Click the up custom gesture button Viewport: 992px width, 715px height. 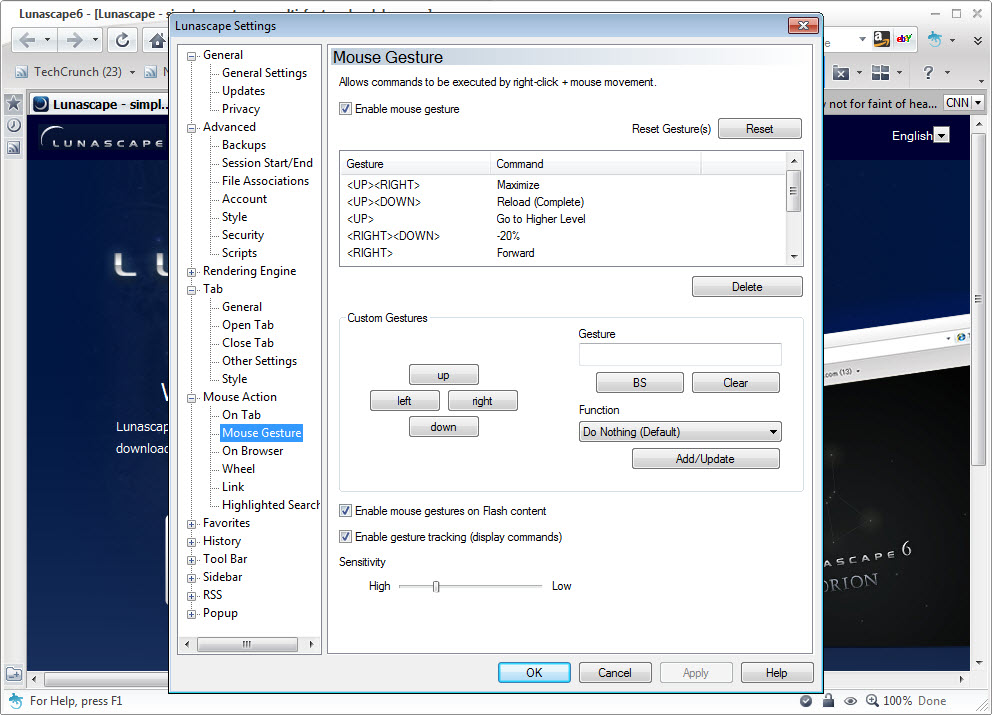click(x=443, y=375)
